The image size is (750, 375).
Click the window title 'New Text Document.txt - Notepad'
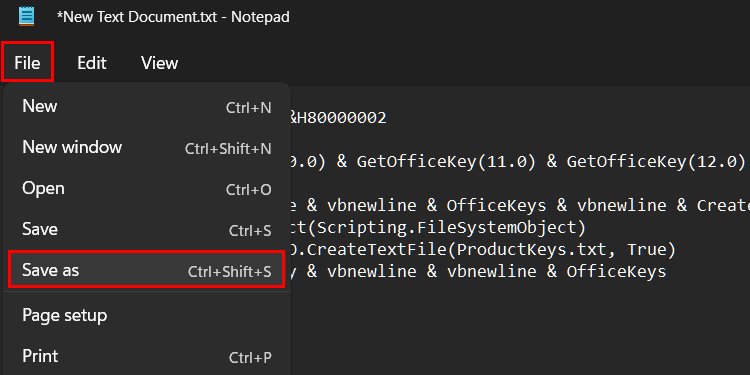pos(173,17)
